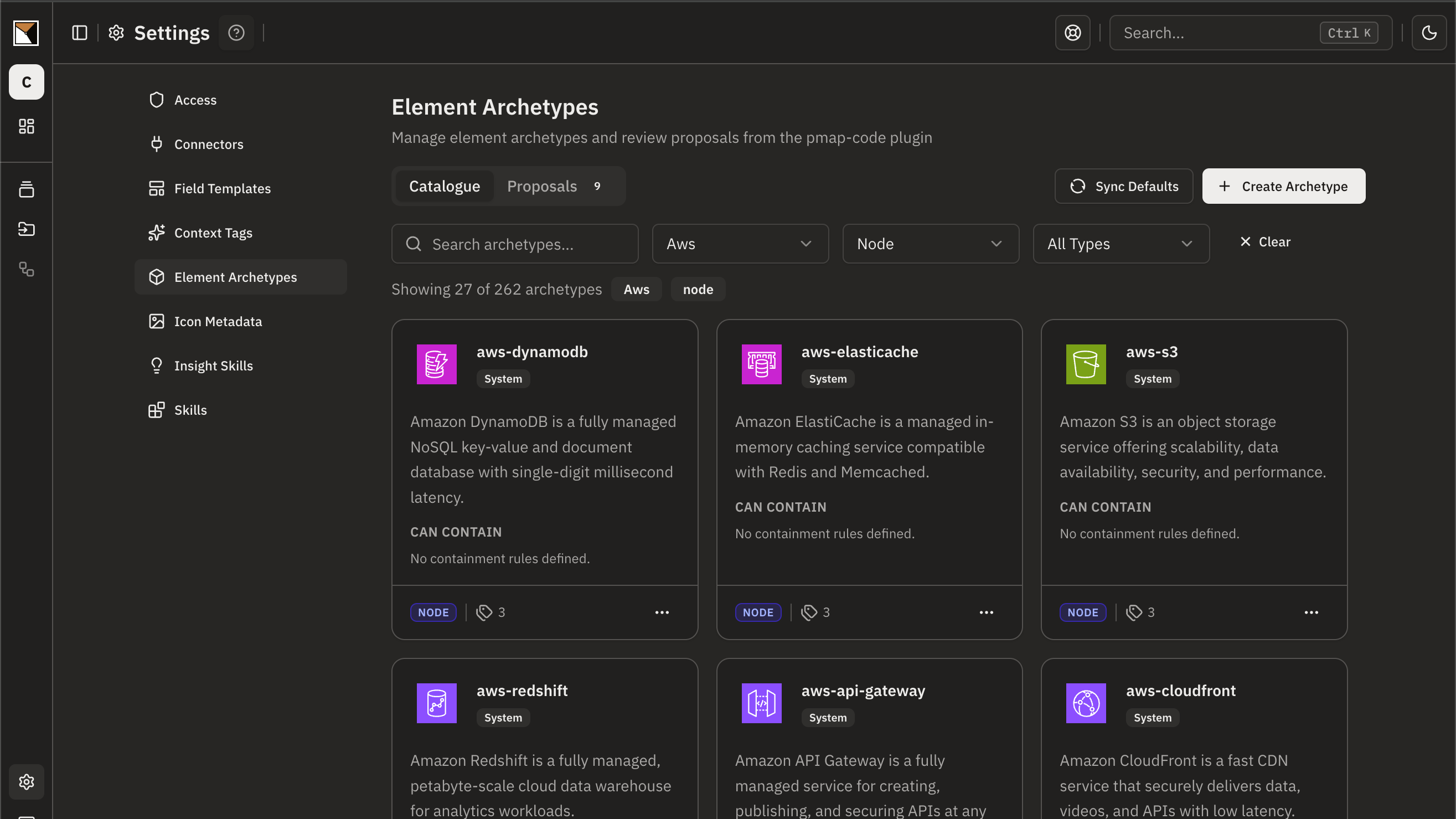Click the aws-dynamodb card title
The width and height of the screenshot is (1456, 819).
pyautogui.click(x=532, y=352)
